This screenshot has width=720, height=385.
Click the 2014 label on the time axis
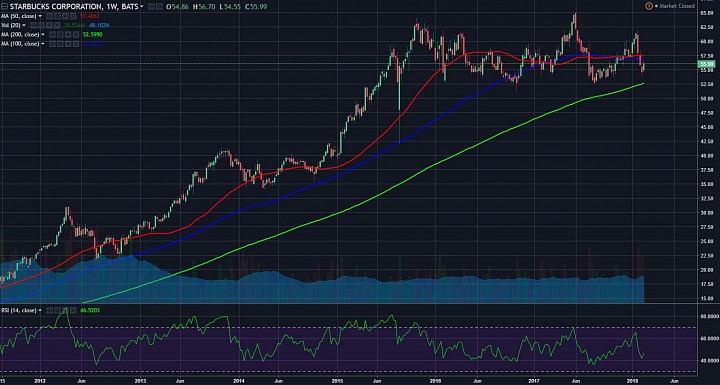(239, 381)
